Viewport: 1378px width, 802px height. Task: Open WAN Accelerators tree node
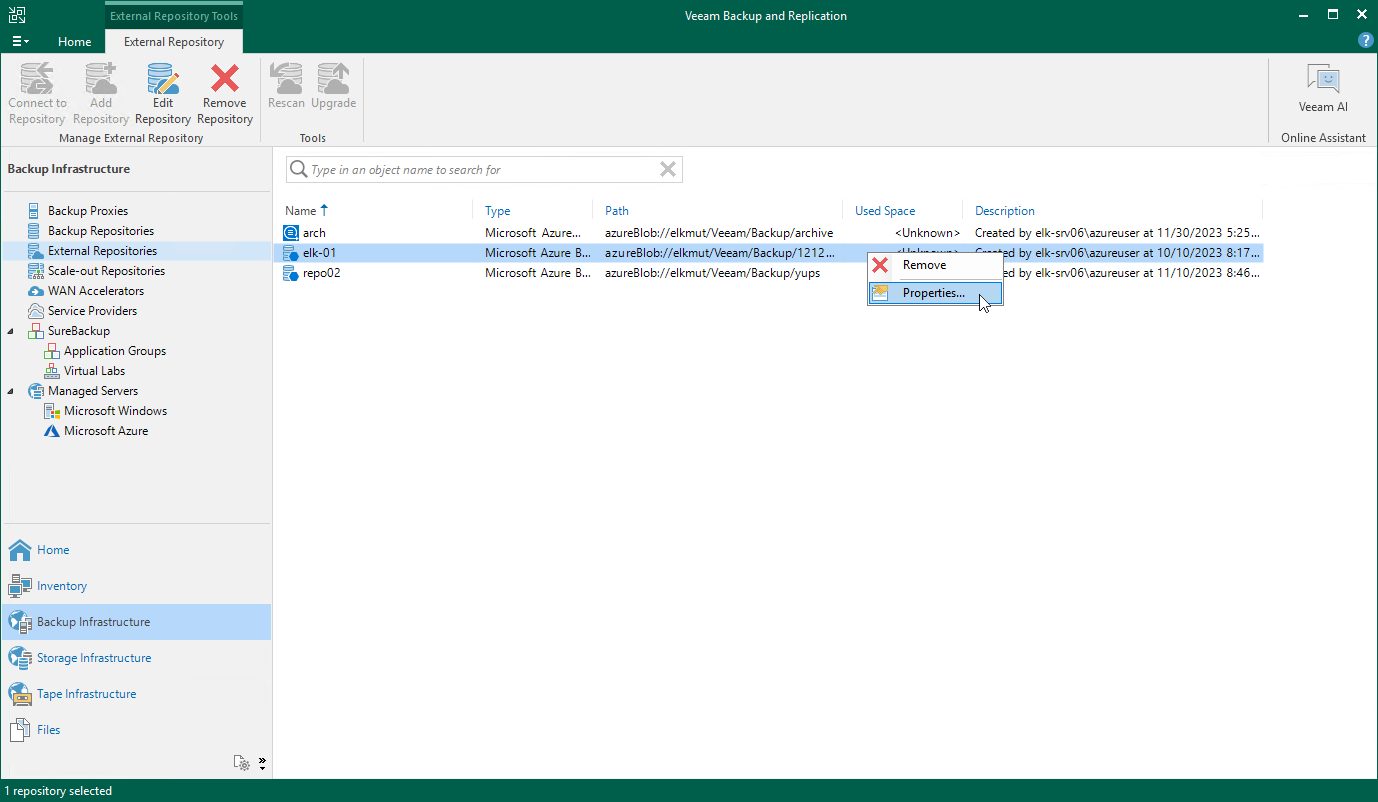point(96,291)
